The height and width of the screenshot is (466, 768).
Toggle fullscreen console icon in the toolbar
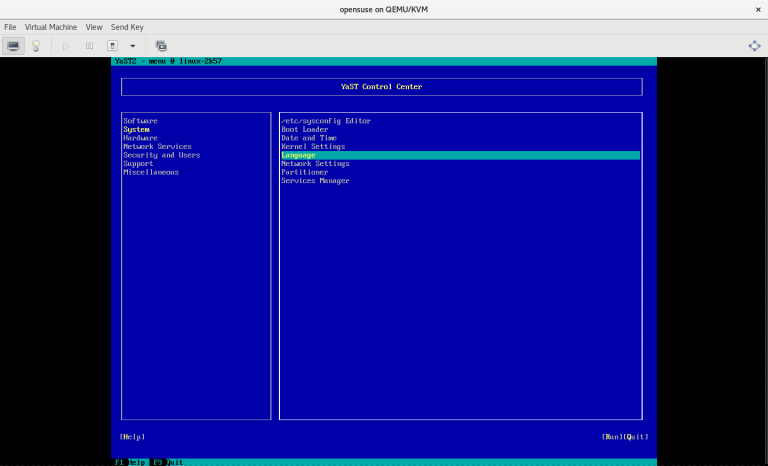[x=754, y=46]
